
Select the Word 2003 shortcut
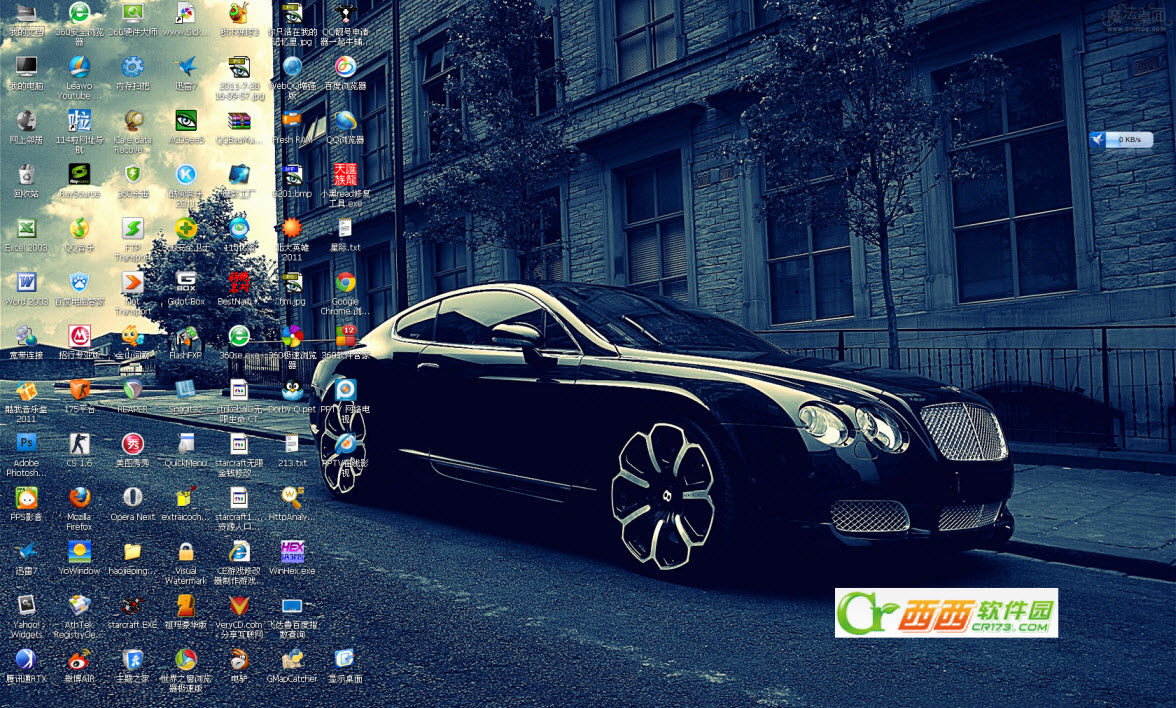(26, 282)
